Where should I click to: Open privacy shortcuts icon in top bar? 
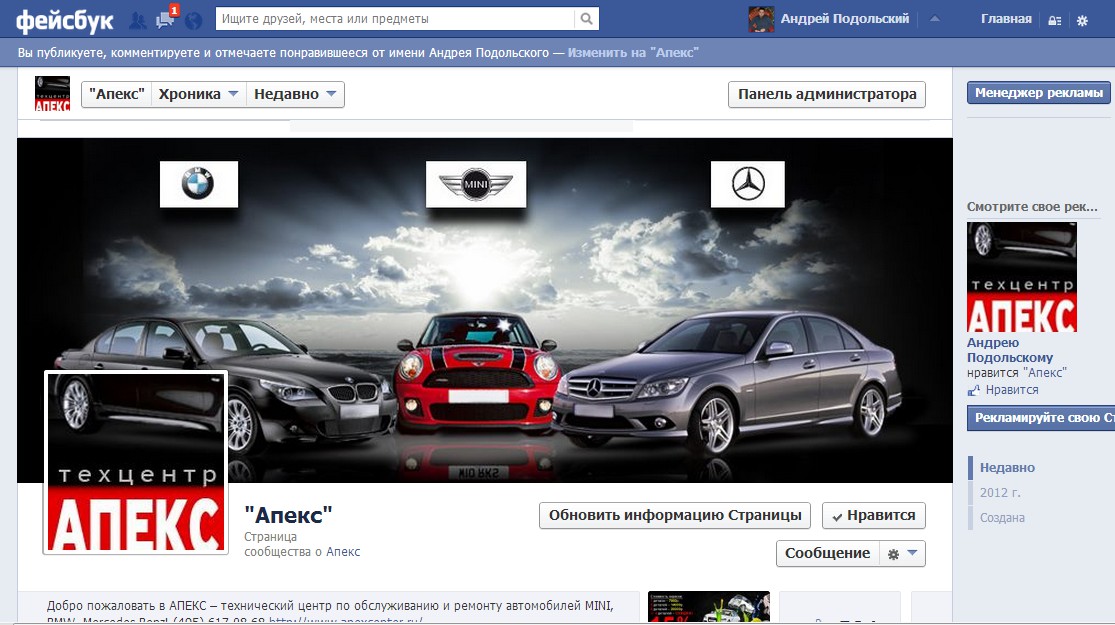click(x=1055, y=21)
